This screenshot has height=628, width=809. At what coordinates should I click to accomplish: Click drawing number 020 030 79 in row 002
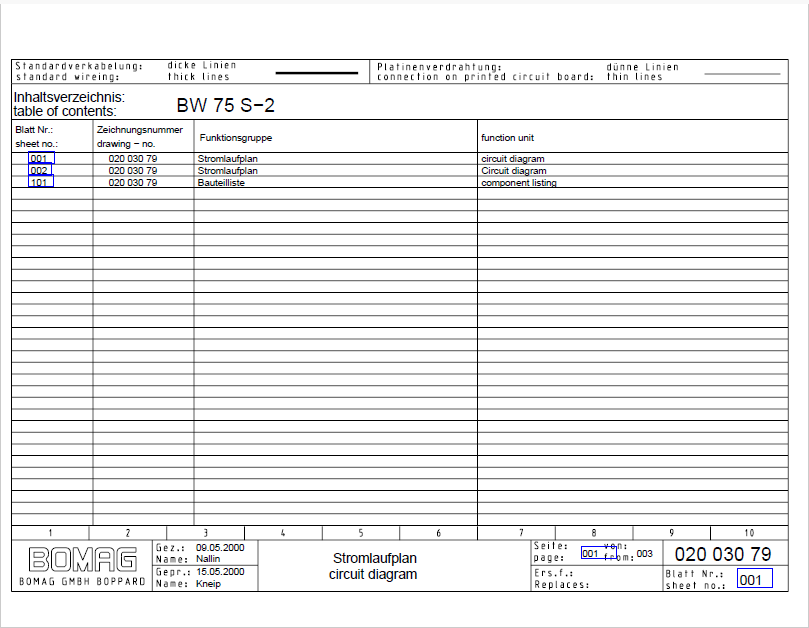pyautogui.click(x=133, y=170)
